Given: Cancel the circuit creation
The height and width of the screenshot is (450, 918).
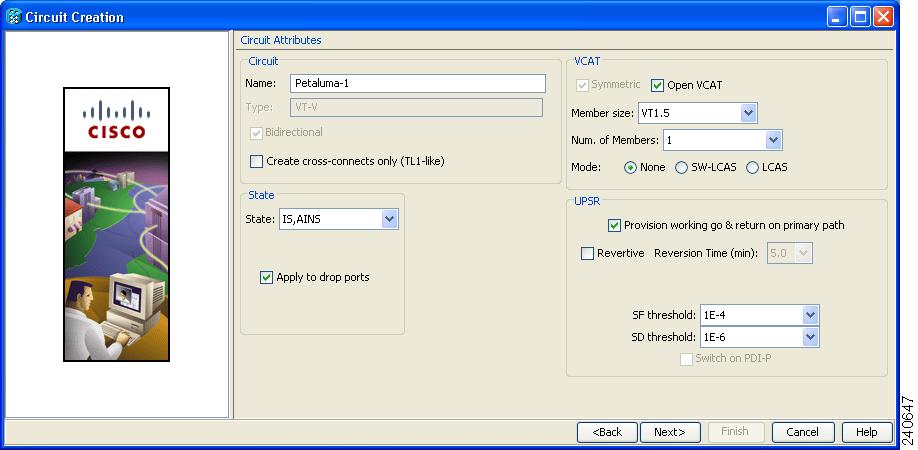Looking at the screenshot, I should (803, 432).
